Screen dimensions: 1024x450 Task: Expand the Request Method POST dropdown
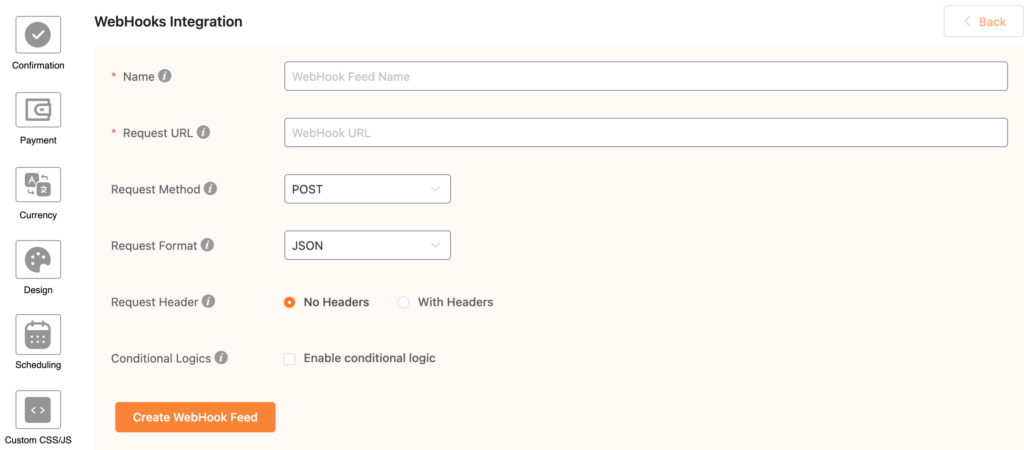tap(367, 189)
